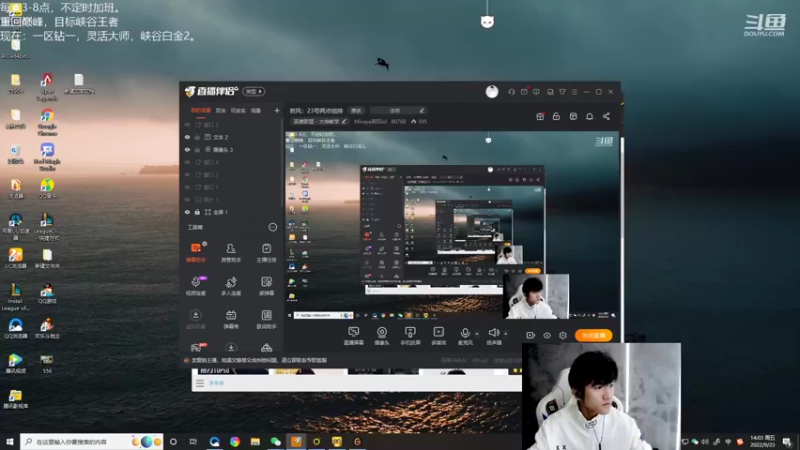800x450 pixels.
Task: Click the hamburger icon in the browser bar below
Action: click(x=200, y=383)
